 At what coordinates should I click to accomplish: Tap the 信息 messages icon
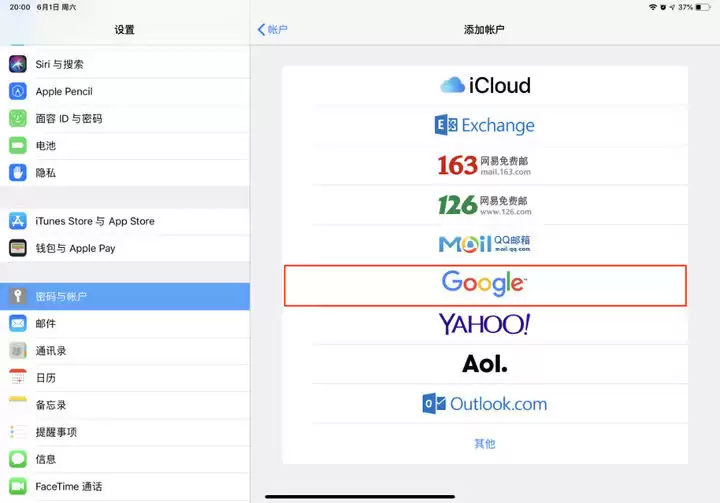[x=17, y=459]
